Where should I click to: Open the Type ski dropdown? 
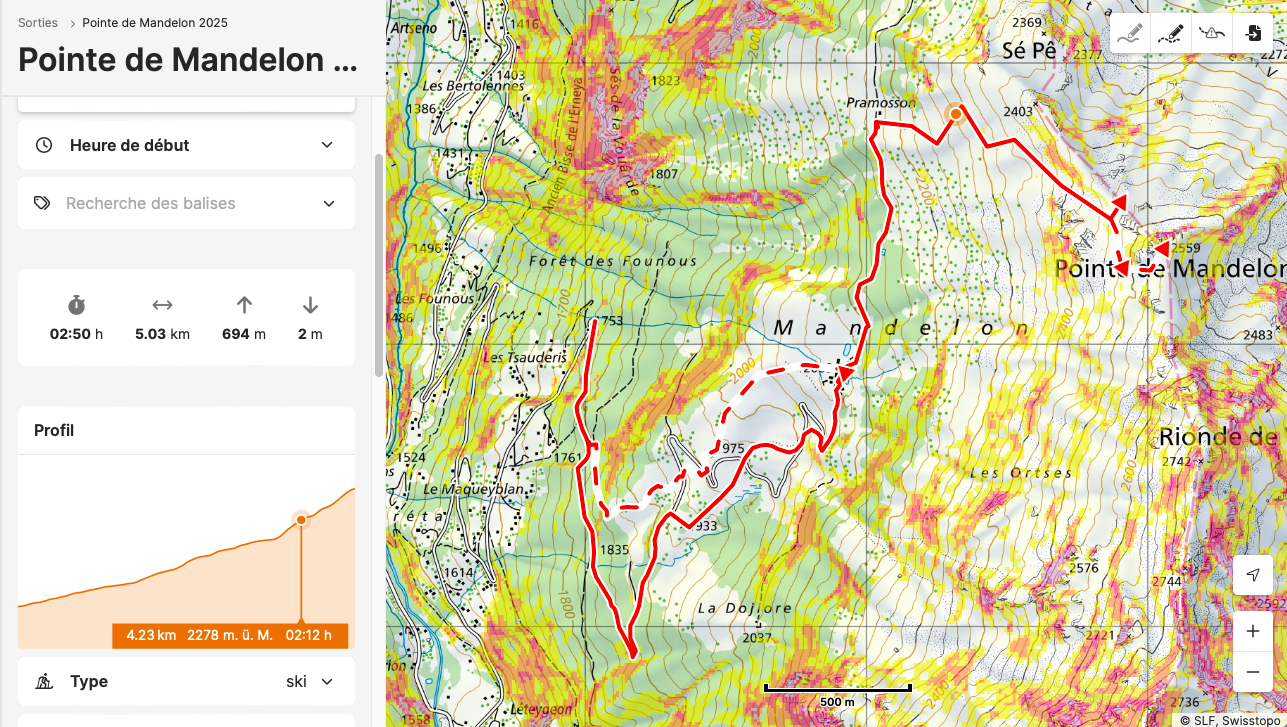coord(327,682)
